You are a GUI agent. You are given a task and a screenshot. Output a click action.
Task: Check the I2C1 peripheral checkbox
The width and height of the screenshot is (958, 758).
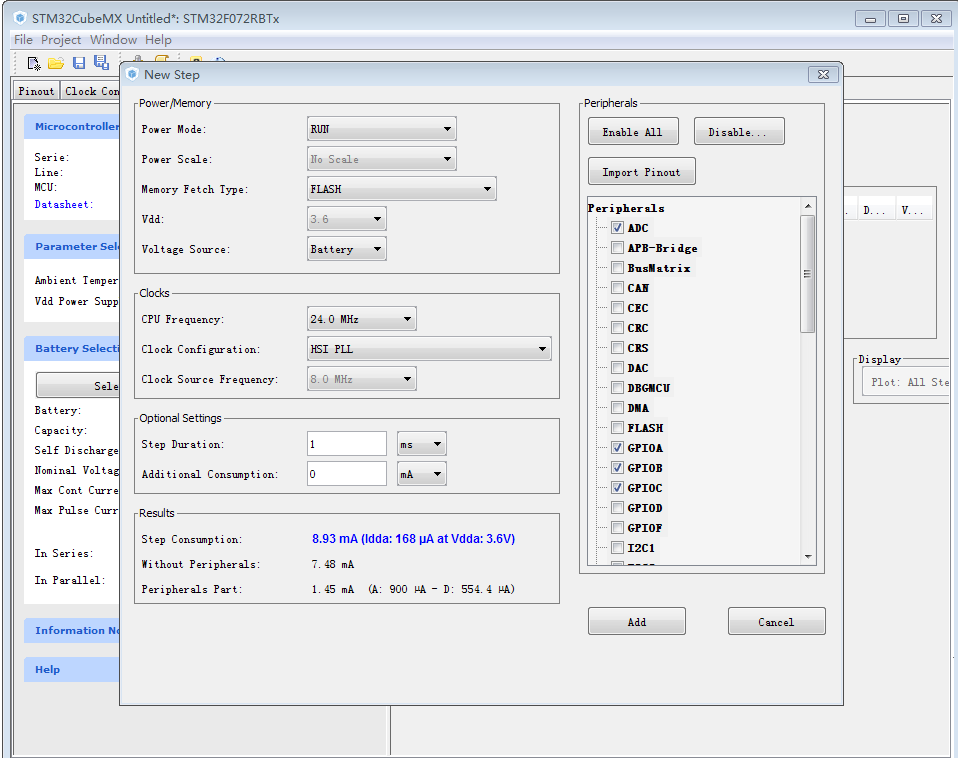pos(617,548)
